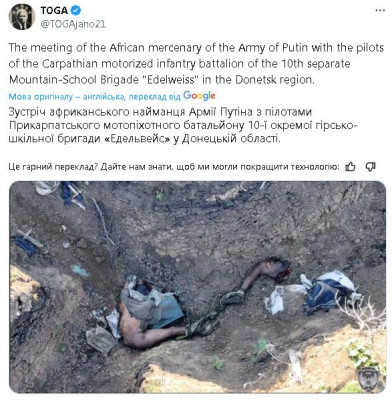Viewport: 392px width, 400px height.
Task: Click the Google logo in the translation line
Action: [199, 96]
